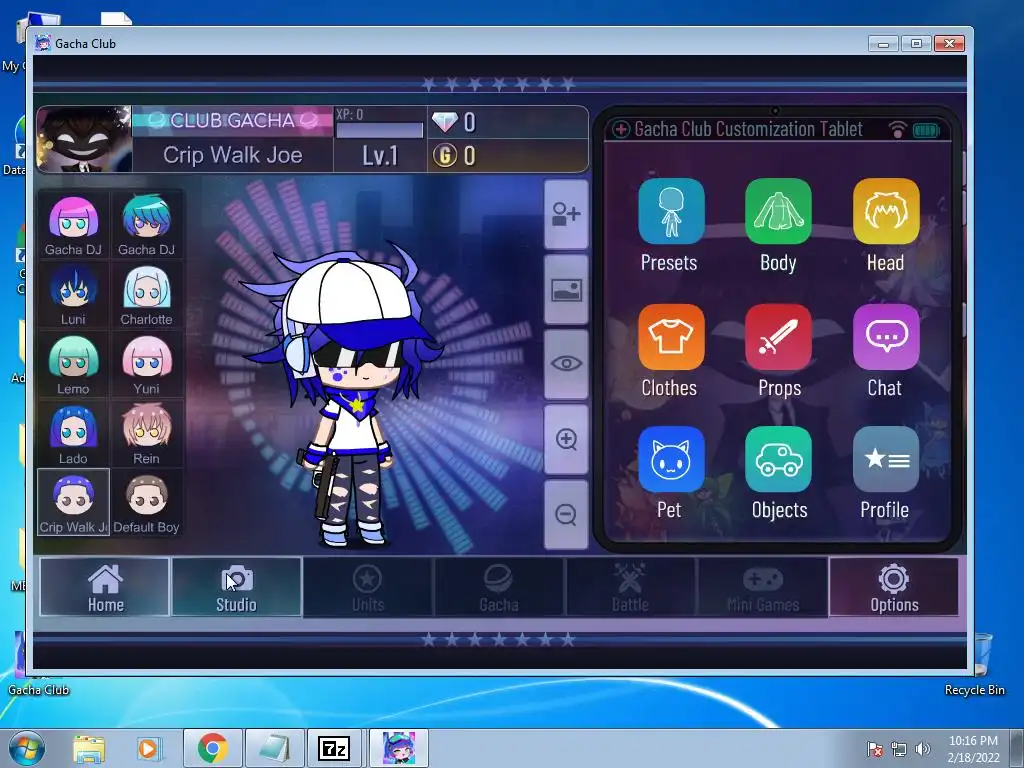Open the Chat bubble icon
Screen dimensions: 1024x768
point(886,336)
